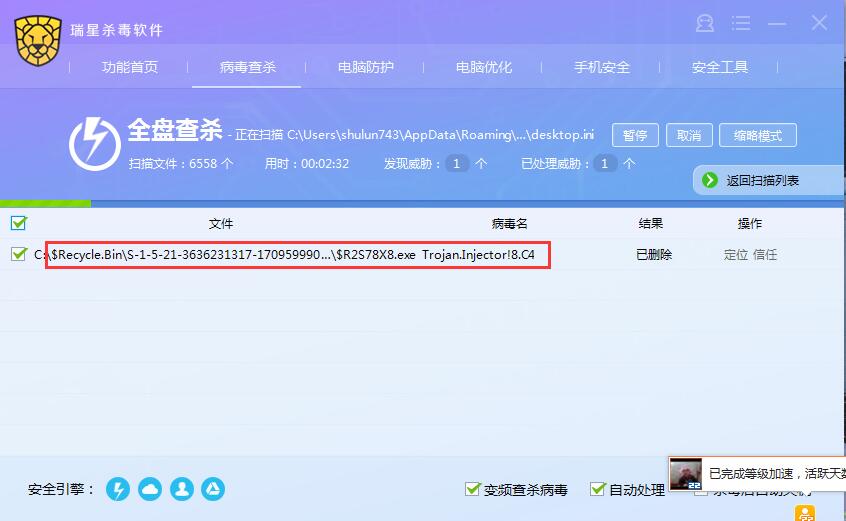Click the 操作 column header
This screenshot has height=521, width=846.
[x=750, y=223]
